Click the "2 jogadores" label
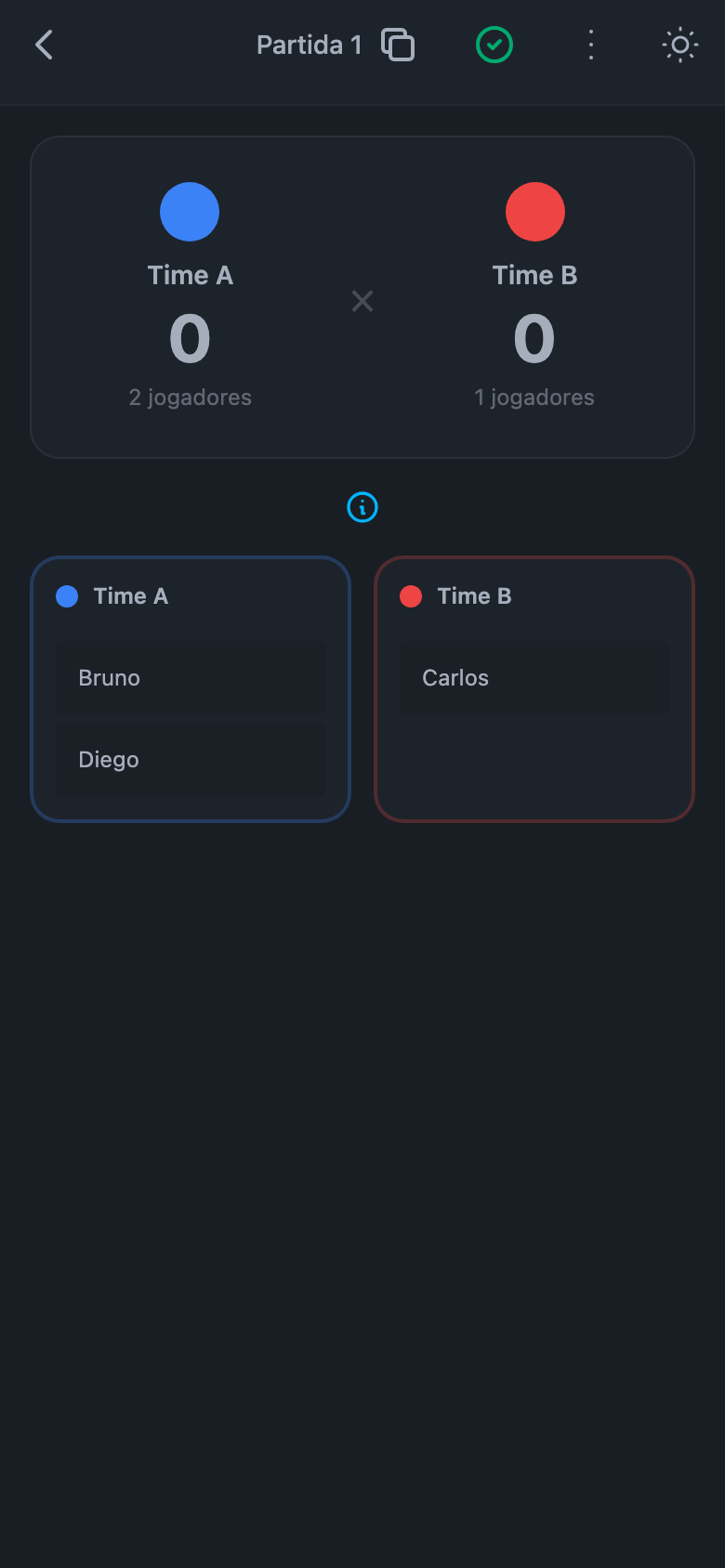725x1568 pixels. click(x=191, y=398)
